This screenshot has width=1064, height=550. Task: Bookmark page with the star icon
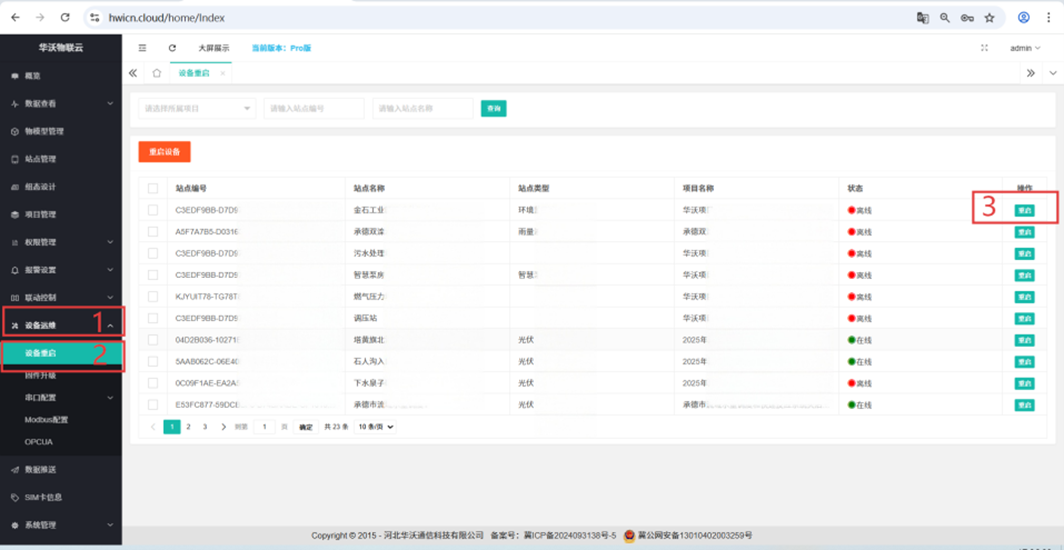(x=989, y=18)
